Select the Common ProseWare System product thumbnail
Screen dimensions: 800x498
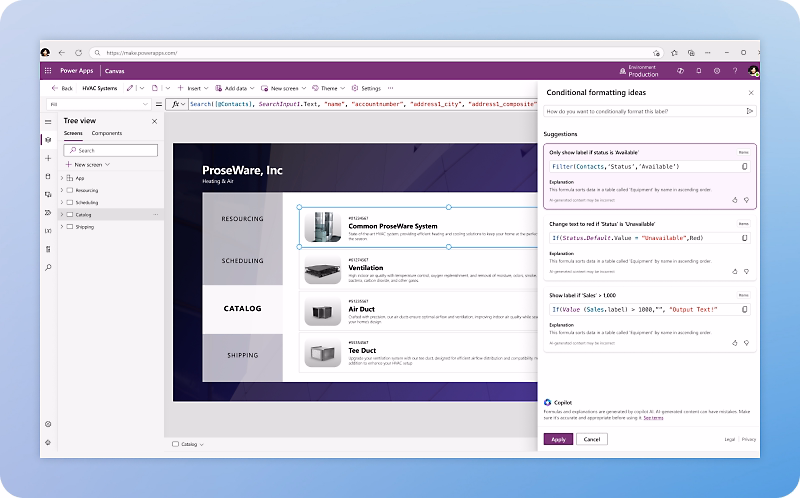pyautogui.click(x=322, y=227)
